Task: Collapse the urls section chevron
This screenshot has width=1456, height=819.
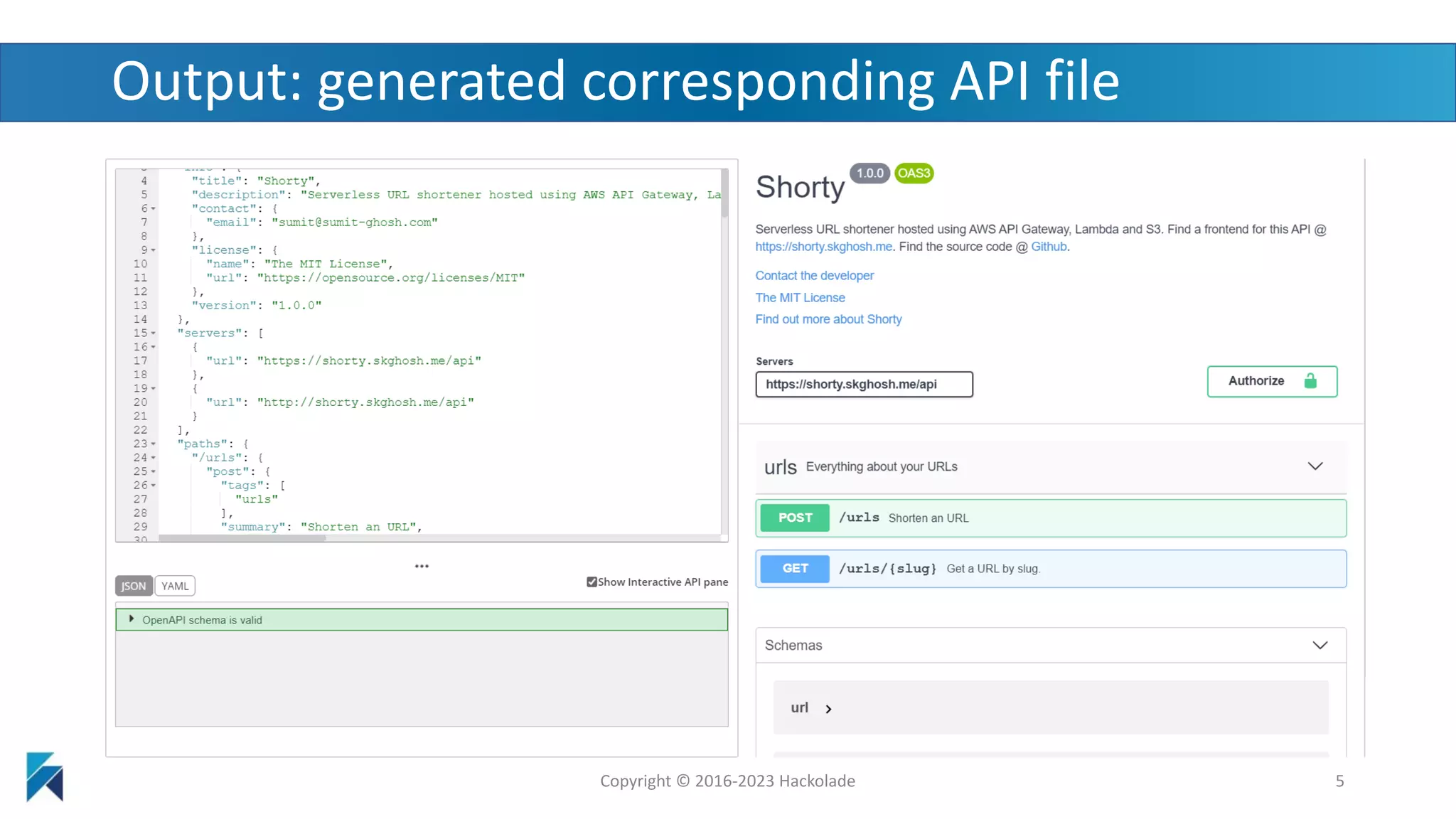Action: (x=1315, y=466)
